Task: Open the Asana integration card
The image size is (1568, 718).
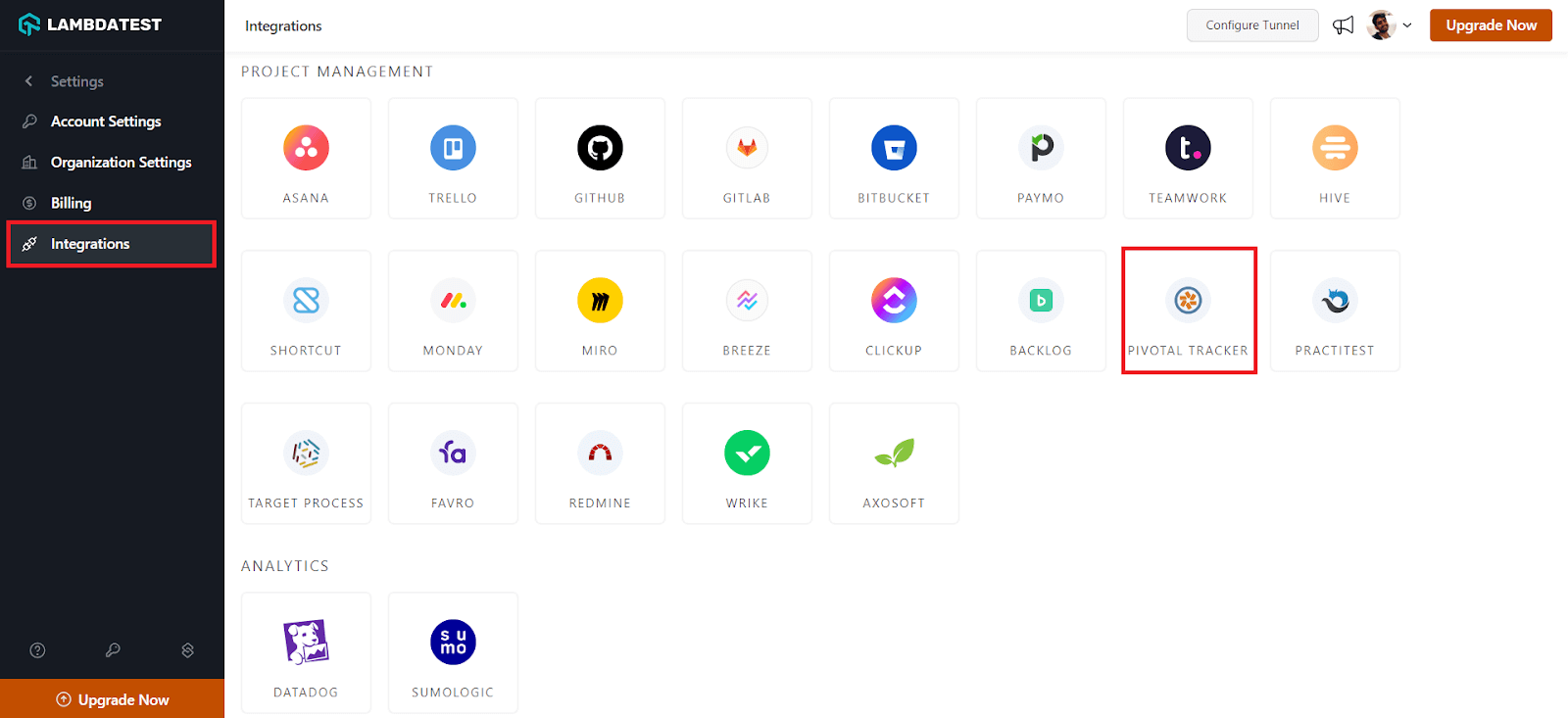Action: coord(306,158)
